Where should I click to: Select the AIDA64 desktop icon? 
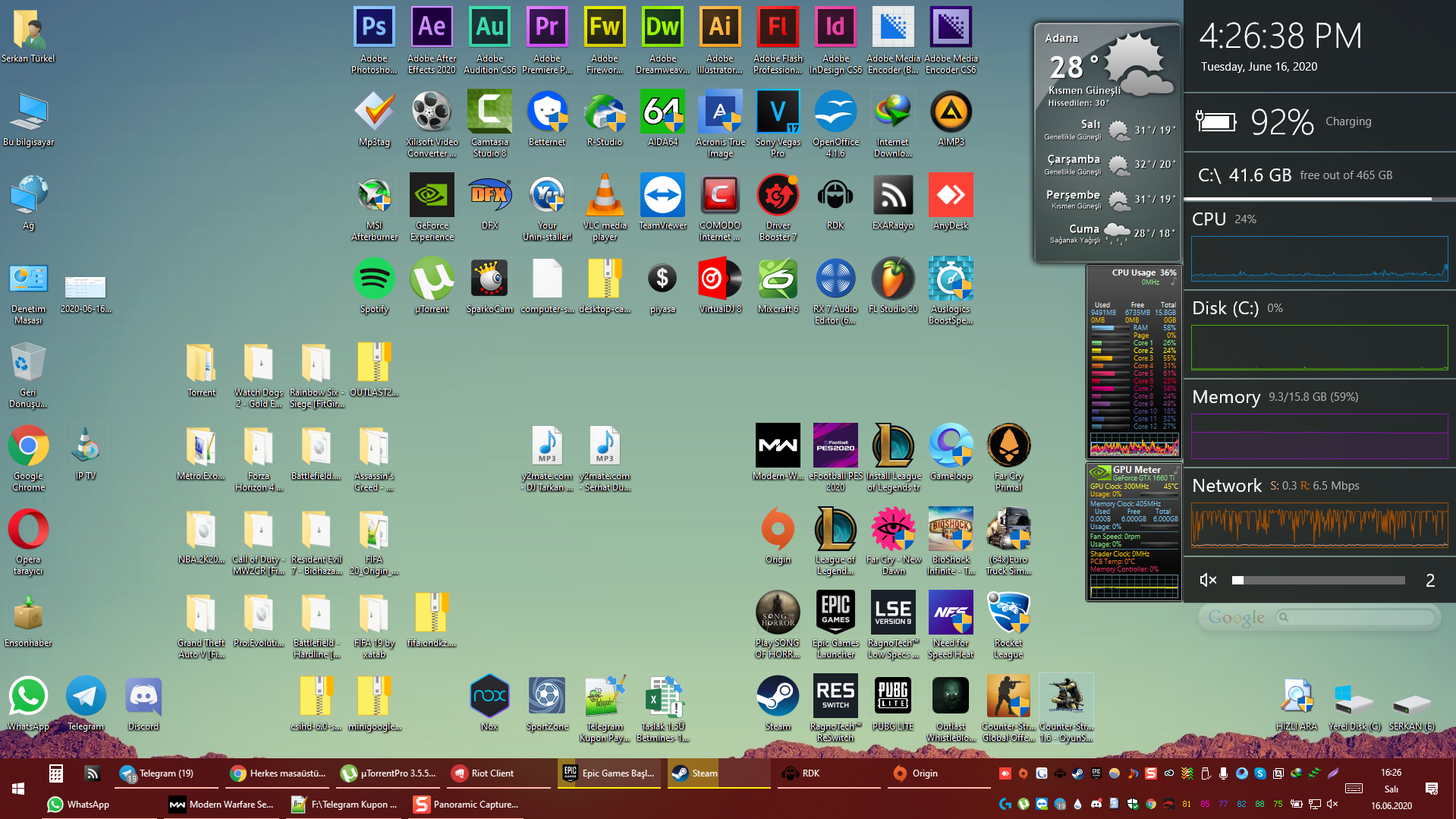coord(662,118)
